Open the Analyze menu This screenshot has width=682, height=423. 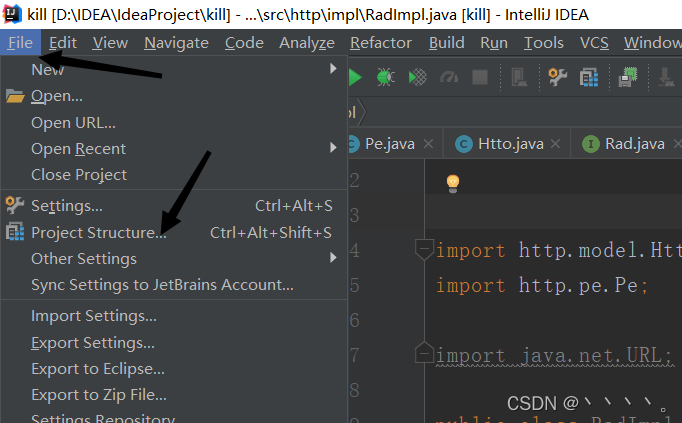click(307, 43)
